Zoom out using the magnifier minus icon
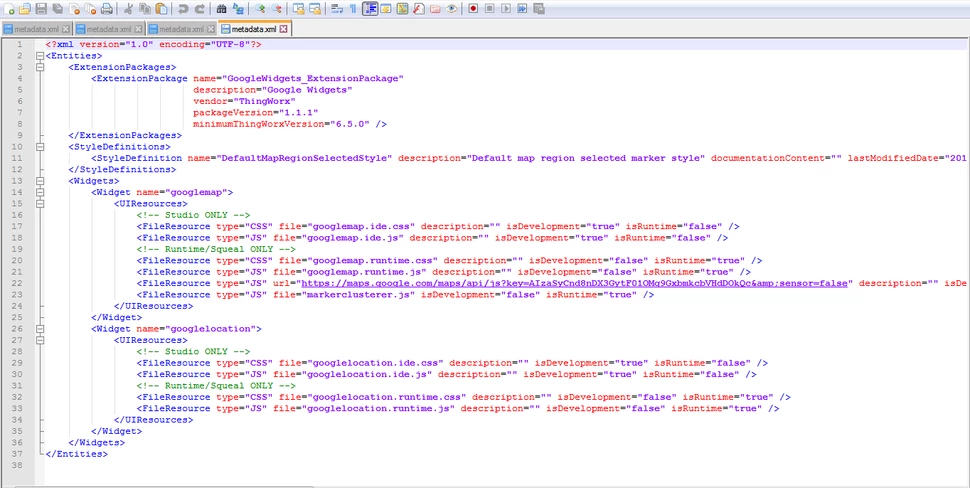Image resolution: width=970 pixels, height=488 pixels. click(277, 9)
